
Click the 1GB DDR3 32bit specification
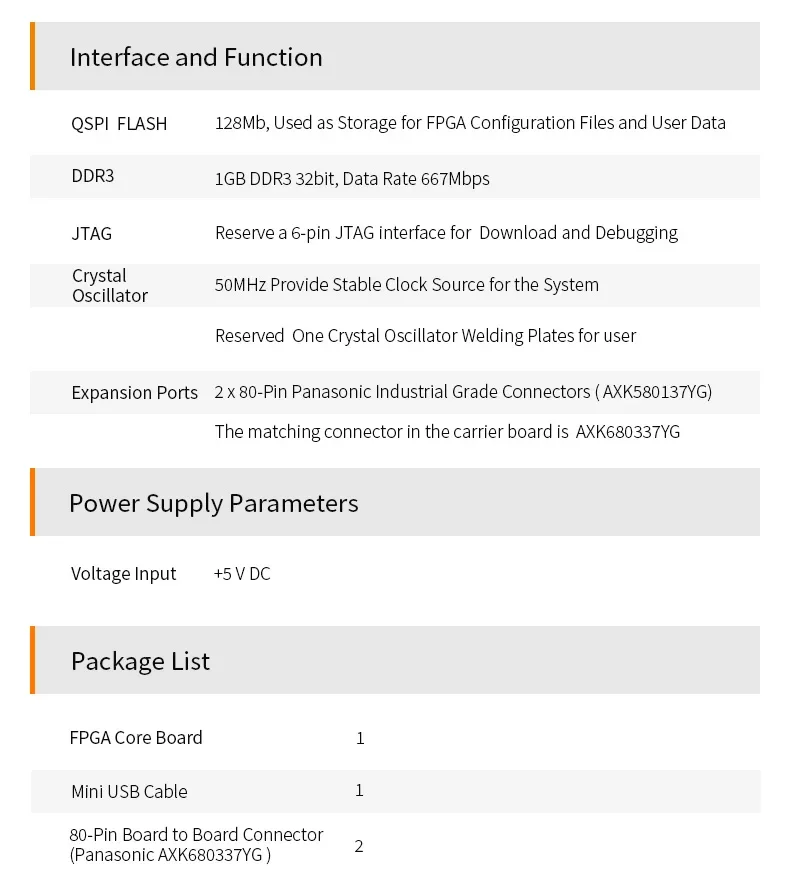(352, 179)
